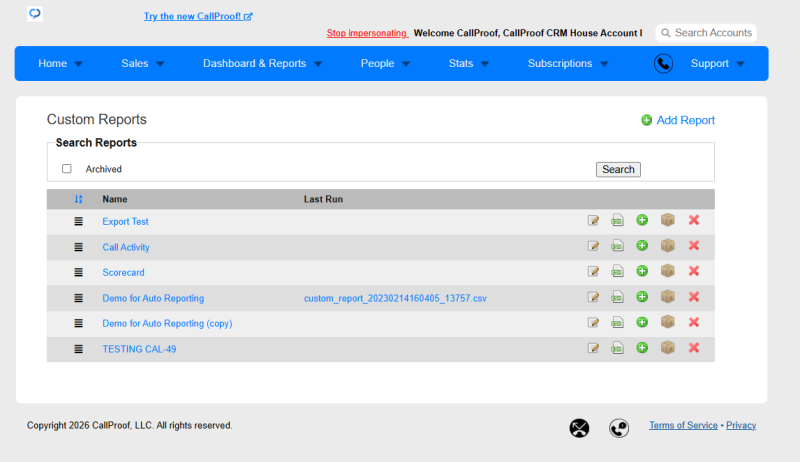Download Call Activity CSV file icon
Viewport: 800px width, 462px height.
(x=617, y=246)
